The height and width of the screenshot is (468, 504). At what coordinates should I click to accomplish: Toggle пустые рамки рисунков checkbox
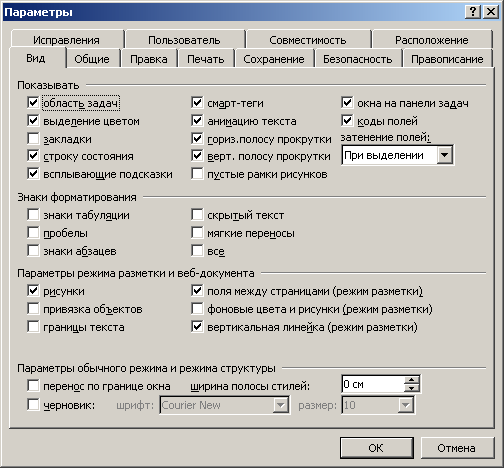[197, 174]
